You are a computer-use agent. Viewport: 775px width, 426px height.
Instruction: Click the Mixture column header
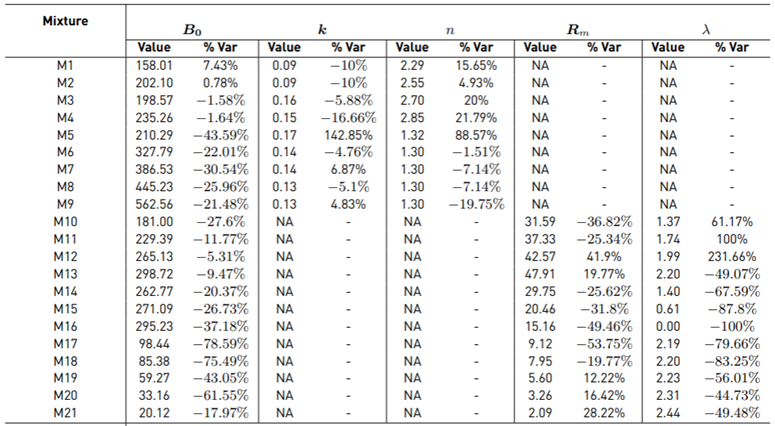pos(60,21)
